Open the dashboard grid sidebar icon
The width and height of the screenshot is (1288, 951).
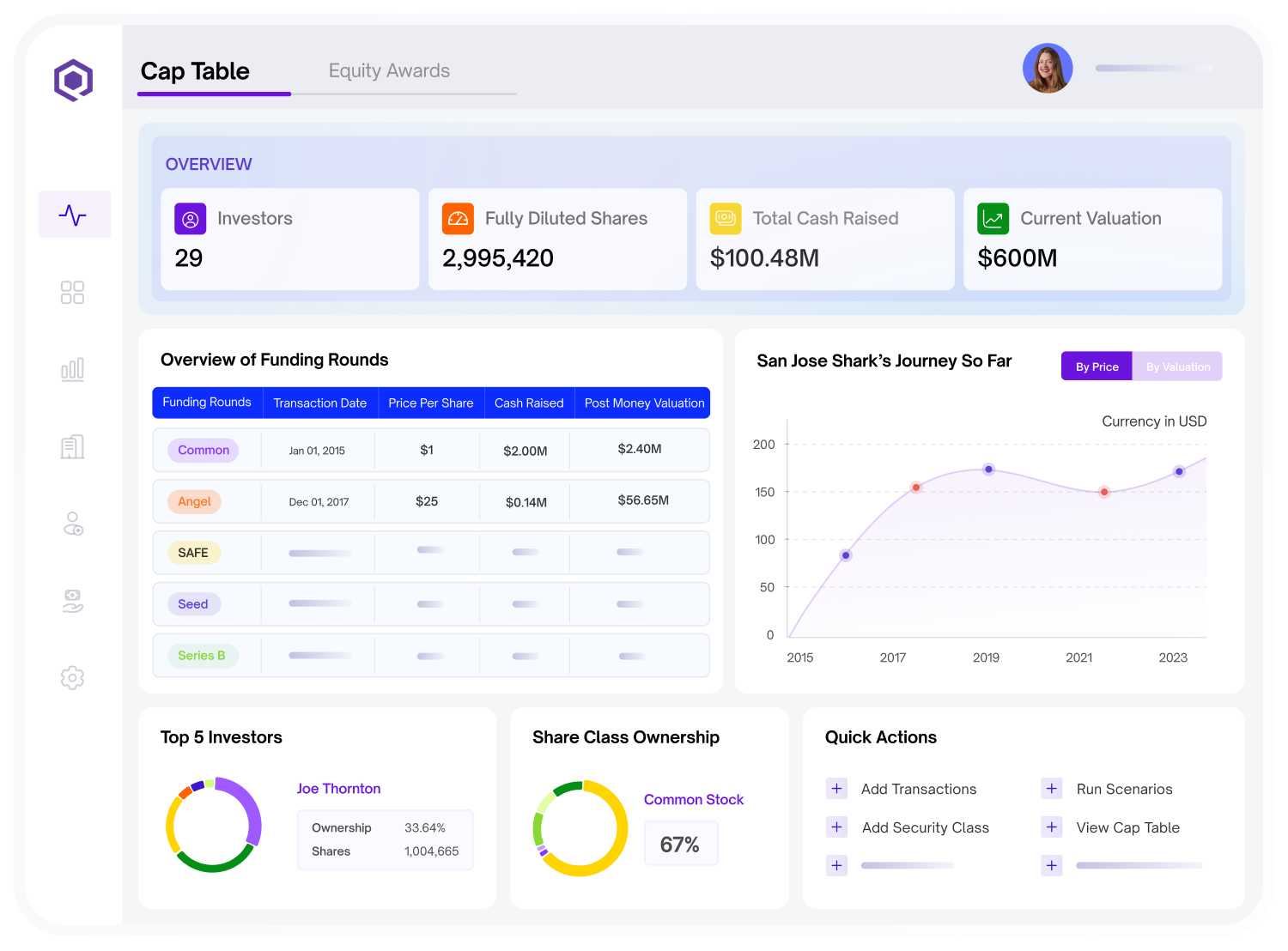pyautogui.click(x=72, y=293)
